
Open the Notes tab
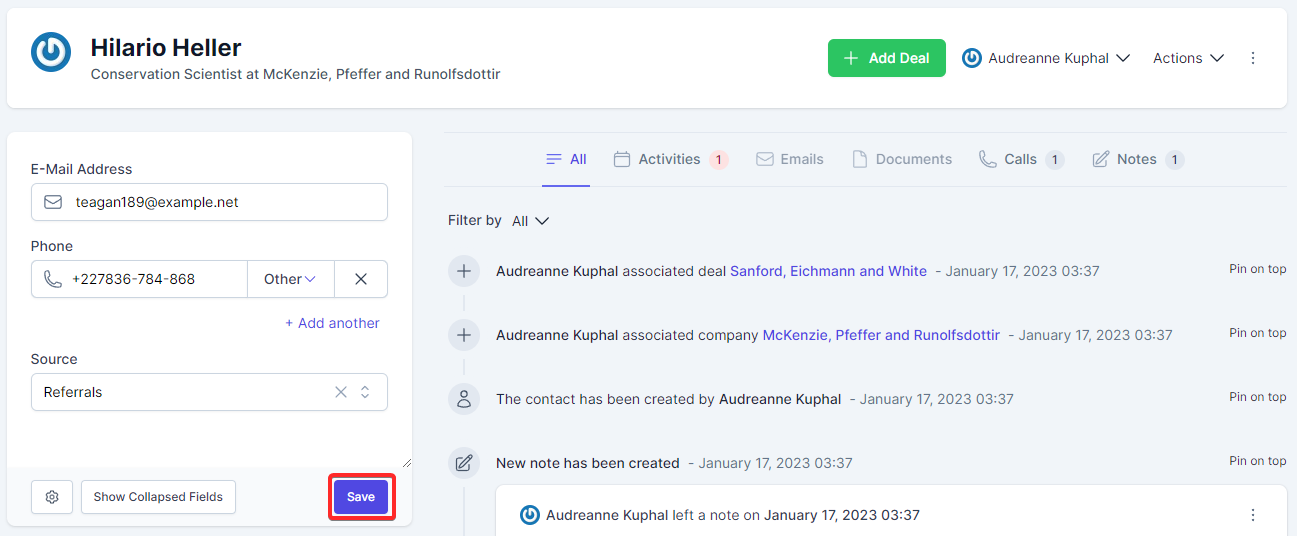tap(1136, 159)
